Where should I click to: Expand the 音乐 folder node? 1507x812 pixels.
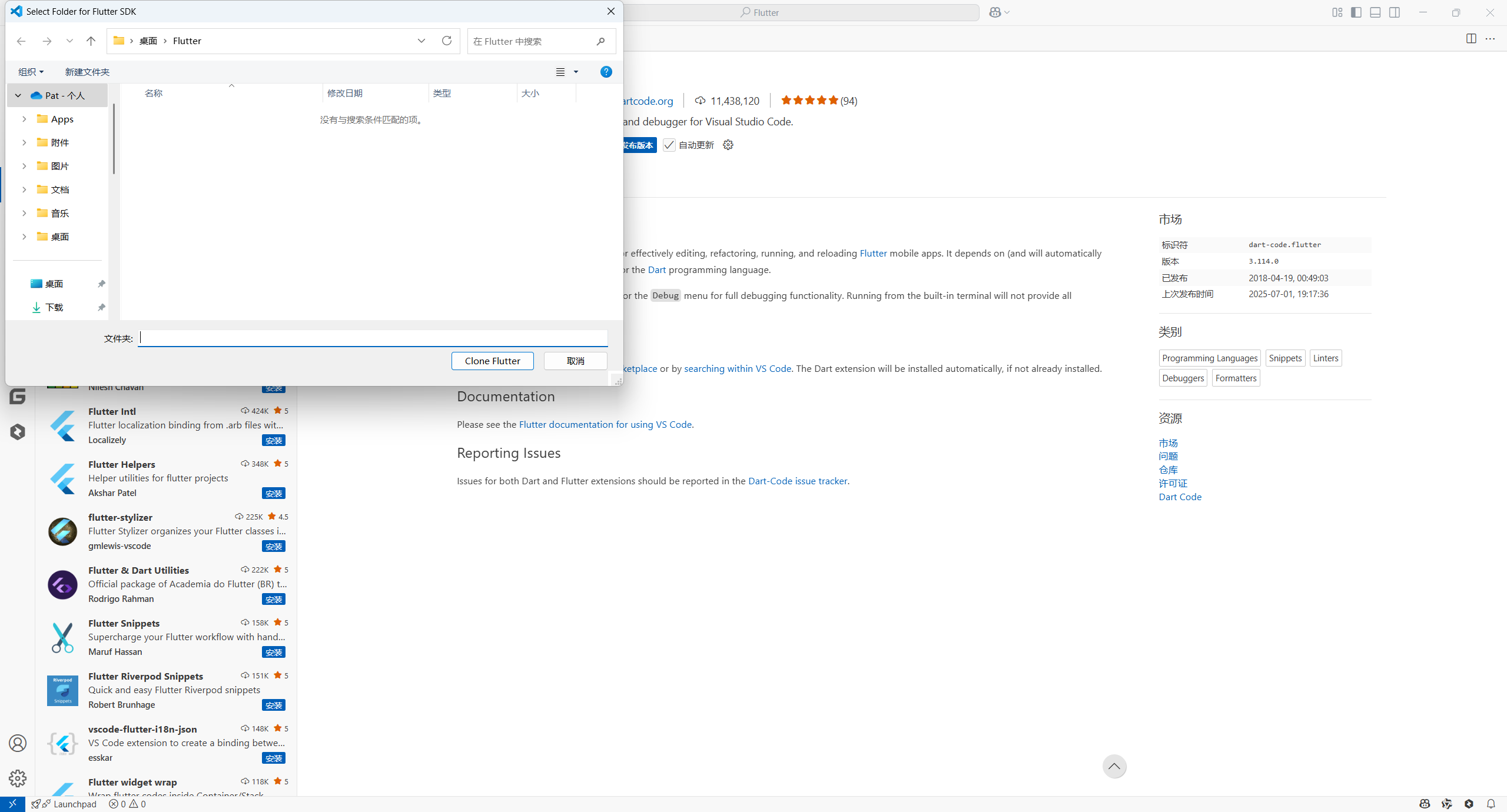[24, 213]
